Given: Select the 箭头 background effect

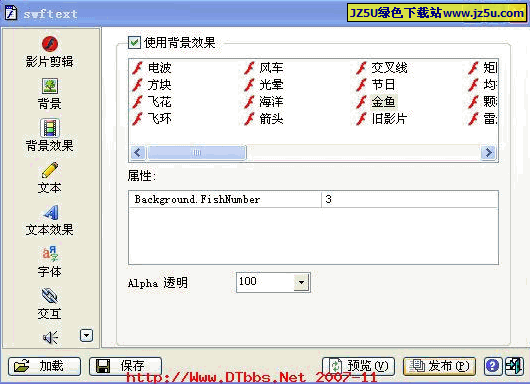Looking at the screenshot, I should pos(271,119).
